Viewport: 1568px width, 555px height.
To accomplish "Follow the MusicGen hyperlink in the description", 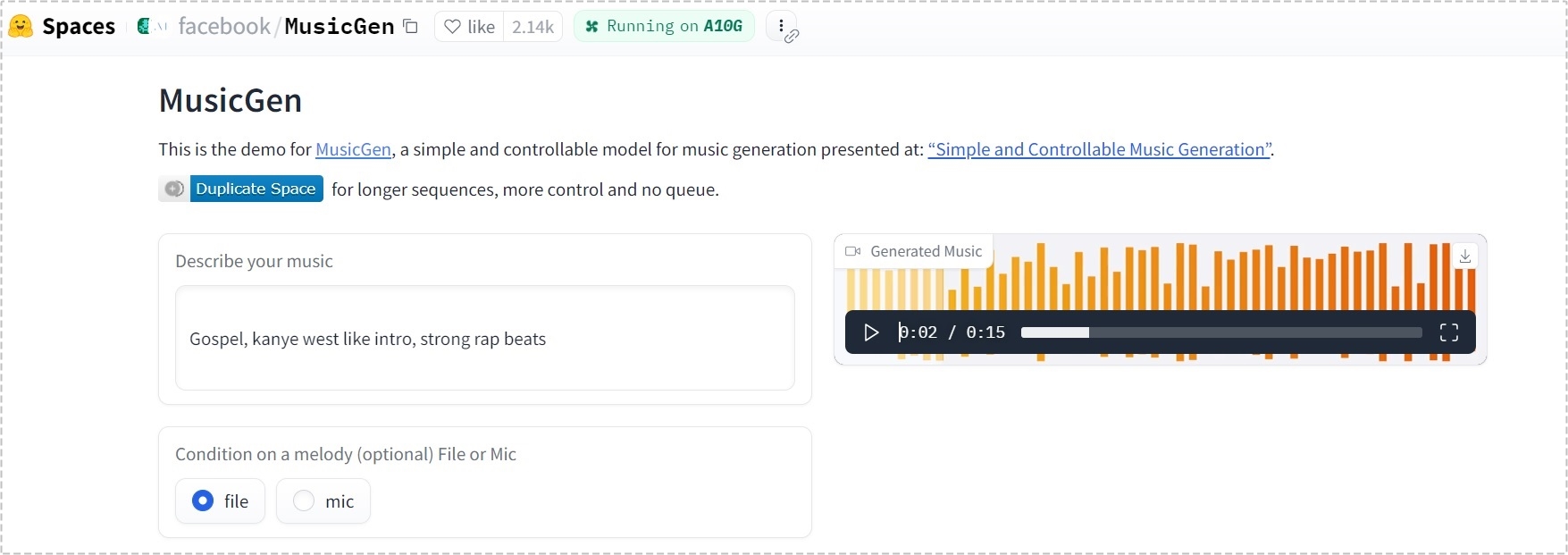I will point(353,149).
